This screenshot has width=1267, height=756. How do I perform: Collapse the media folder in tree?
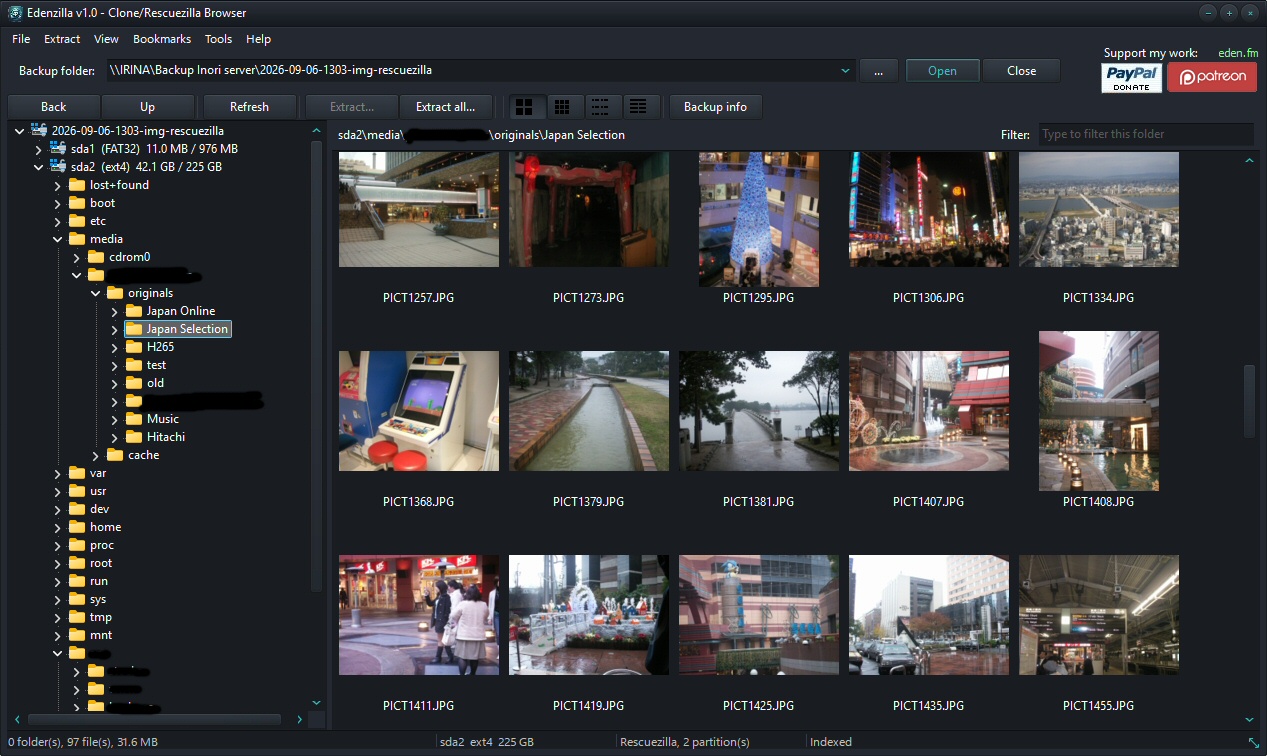pyautogui.click(x=57, y=239)
